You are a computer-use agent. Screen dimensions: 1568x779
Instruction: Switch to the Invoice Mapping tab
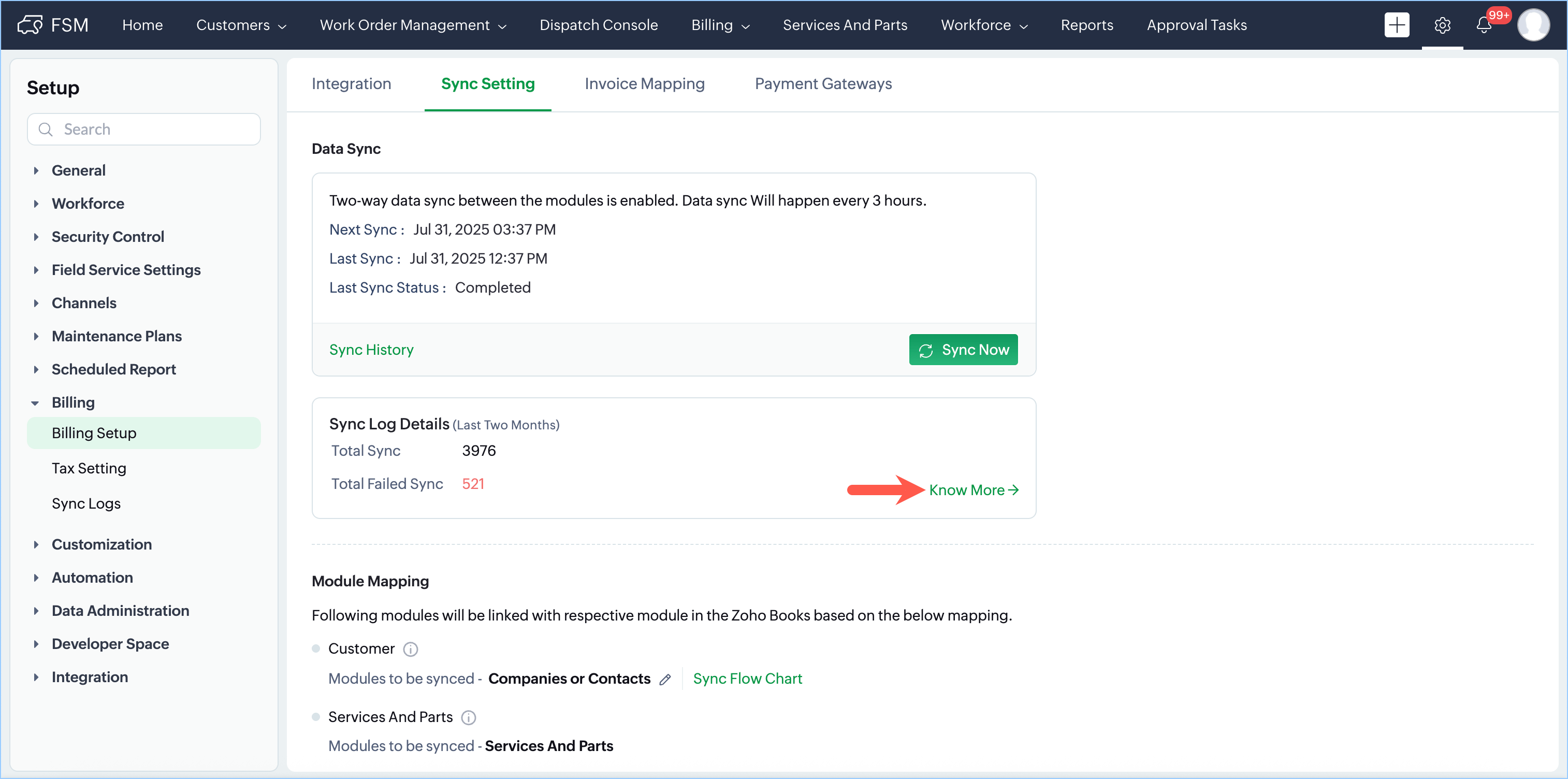pyautogui.click(x=645, y=83)
